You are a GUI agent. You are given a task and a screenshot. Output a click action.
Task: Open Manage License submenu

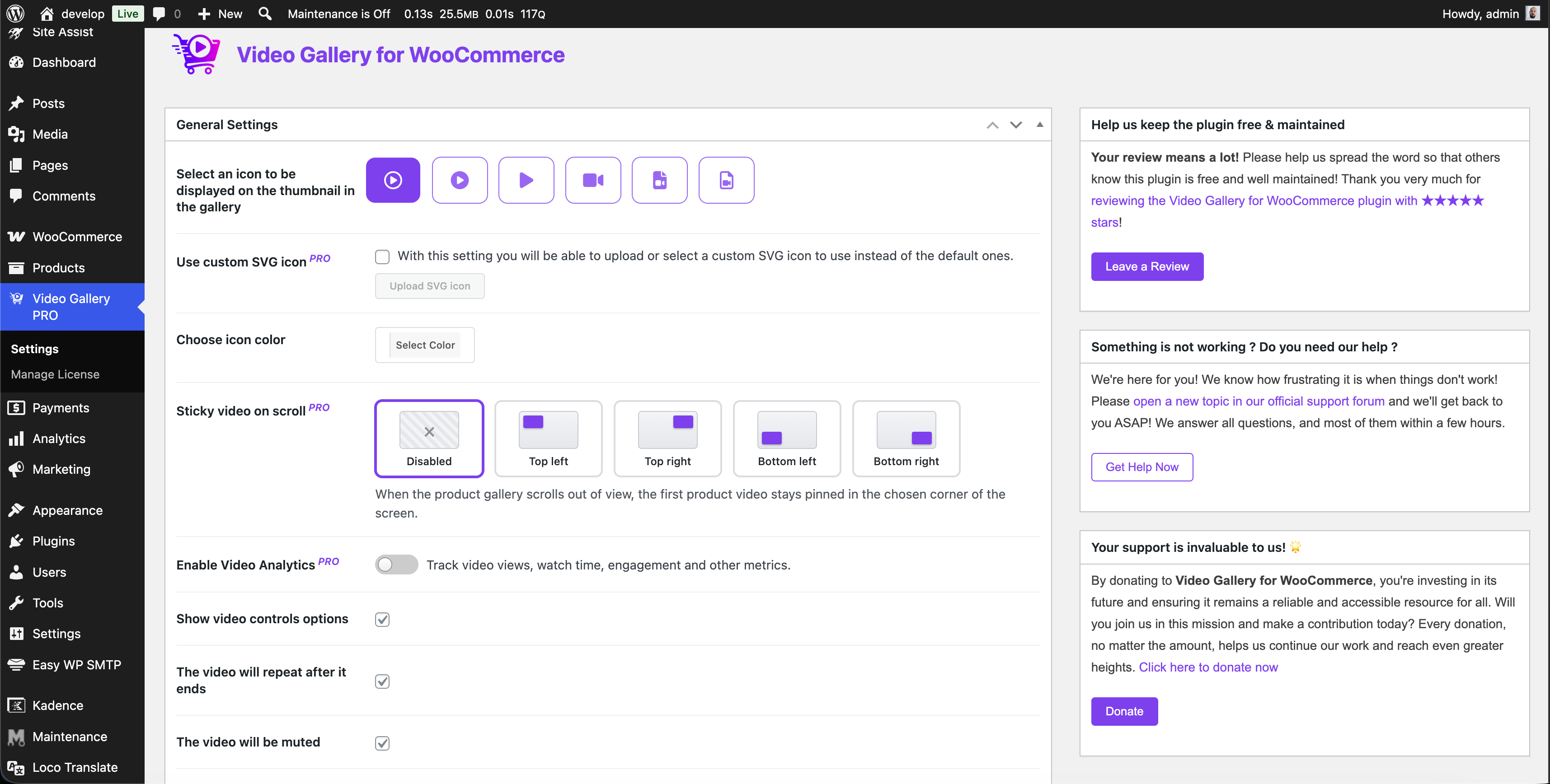[x=55, y=374]
